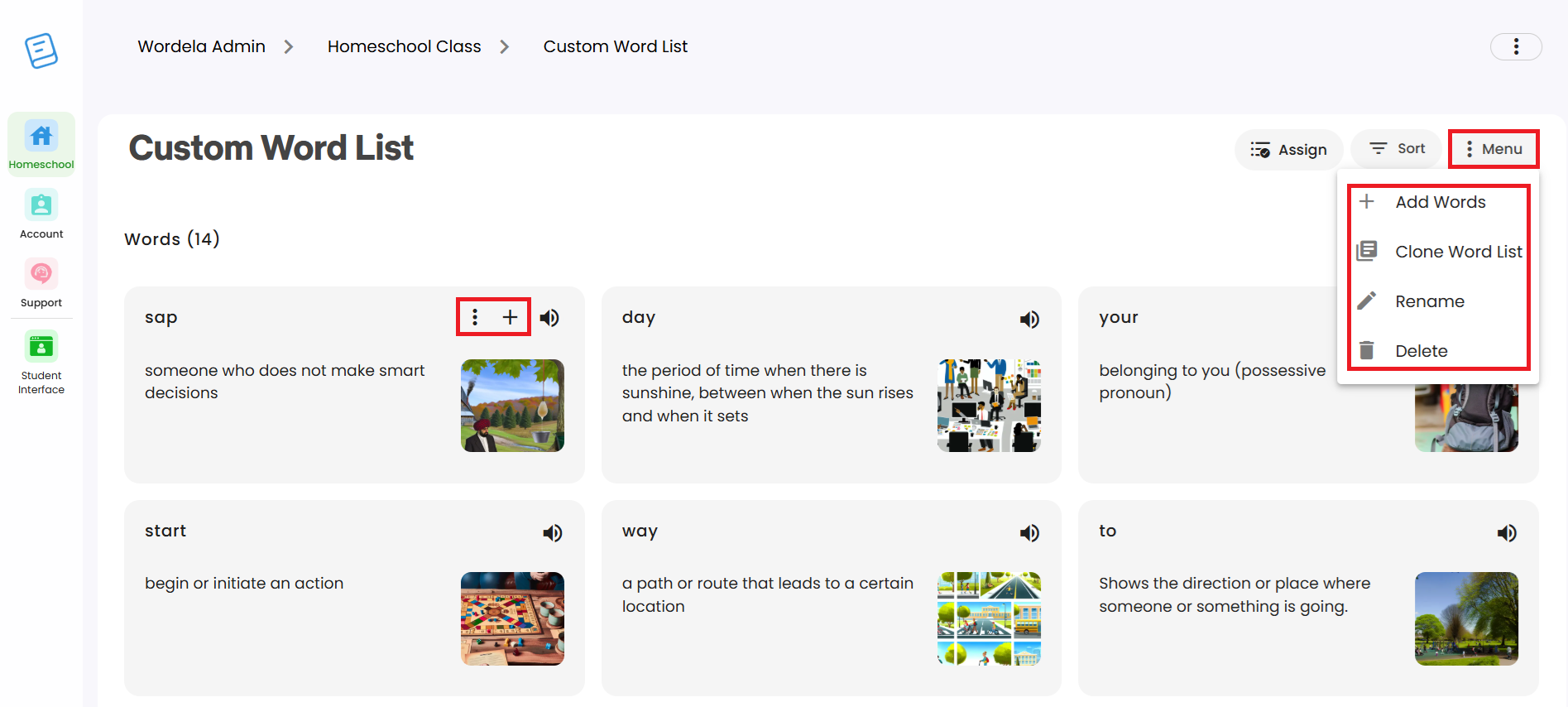Image resolution: width=1568 pixels, height=707 pixels.
Task: Select Add Words from the menu
Action: (x=1439, y=202)
